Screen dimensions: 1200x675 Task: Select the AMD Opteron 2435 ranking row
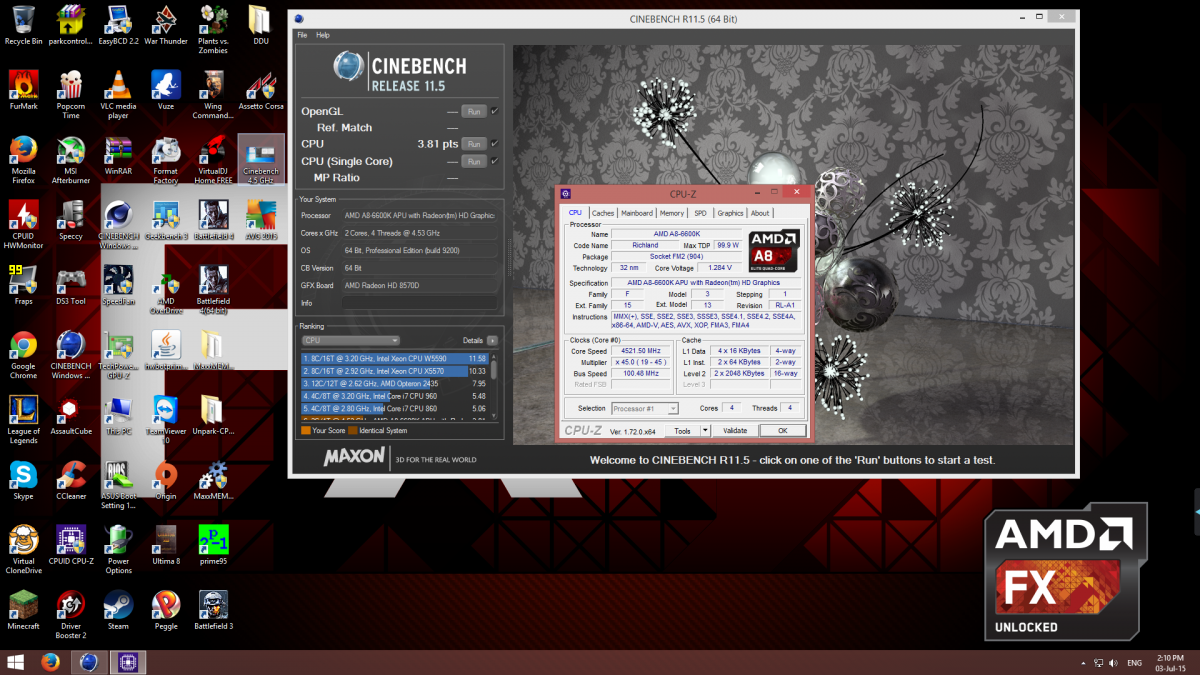click(394, 383)
